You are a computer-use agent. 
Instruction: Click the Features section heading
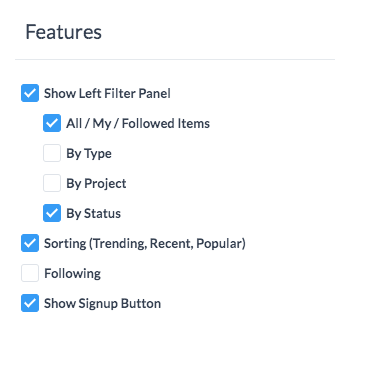pos(64,32)
